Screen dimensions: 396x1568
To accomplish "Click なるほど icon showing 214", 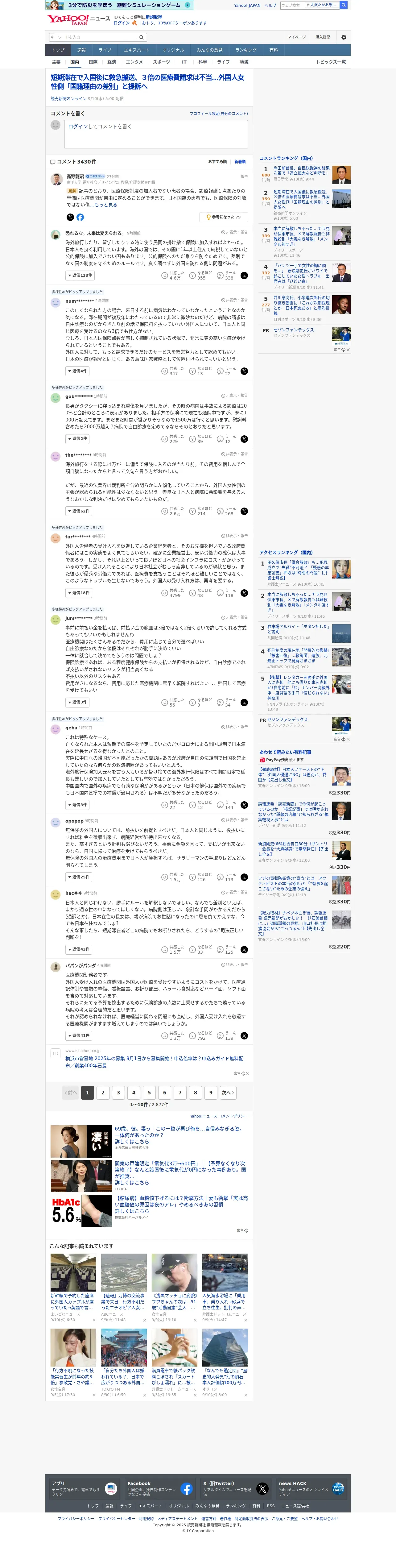I will click(x=192, y=511).
